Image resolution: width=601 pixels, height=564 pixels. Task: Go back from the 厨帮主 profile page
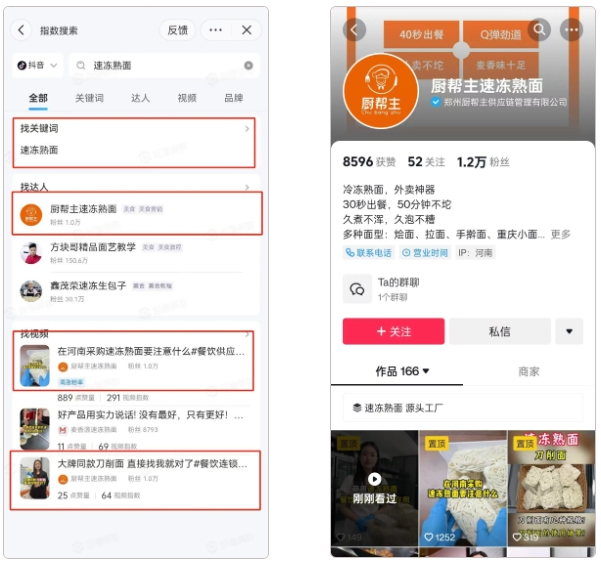point(355,30)
